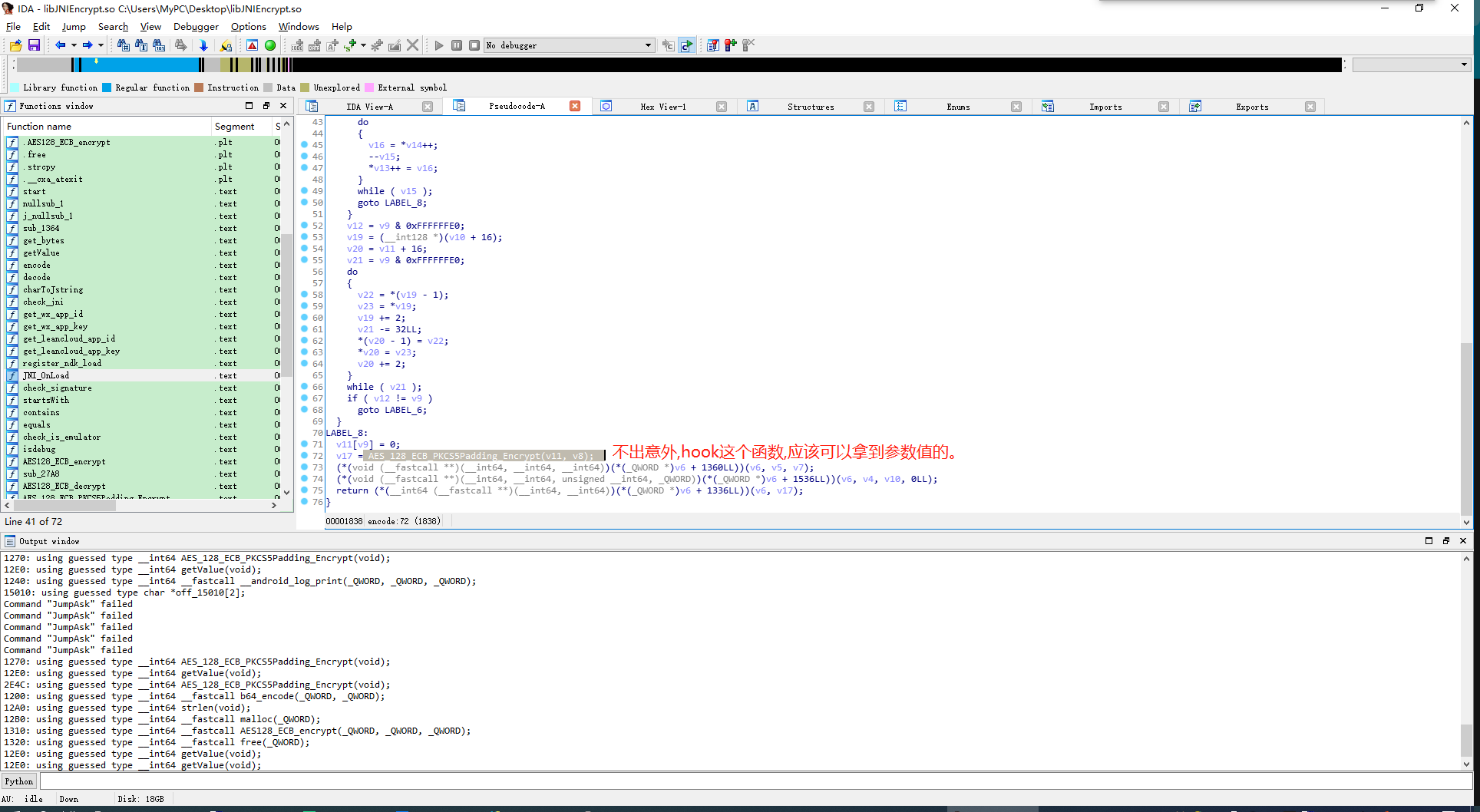This screenshot has height=812, width=1480.
Task: Toggle breakpoint dot on line 67
Action: 304,398
